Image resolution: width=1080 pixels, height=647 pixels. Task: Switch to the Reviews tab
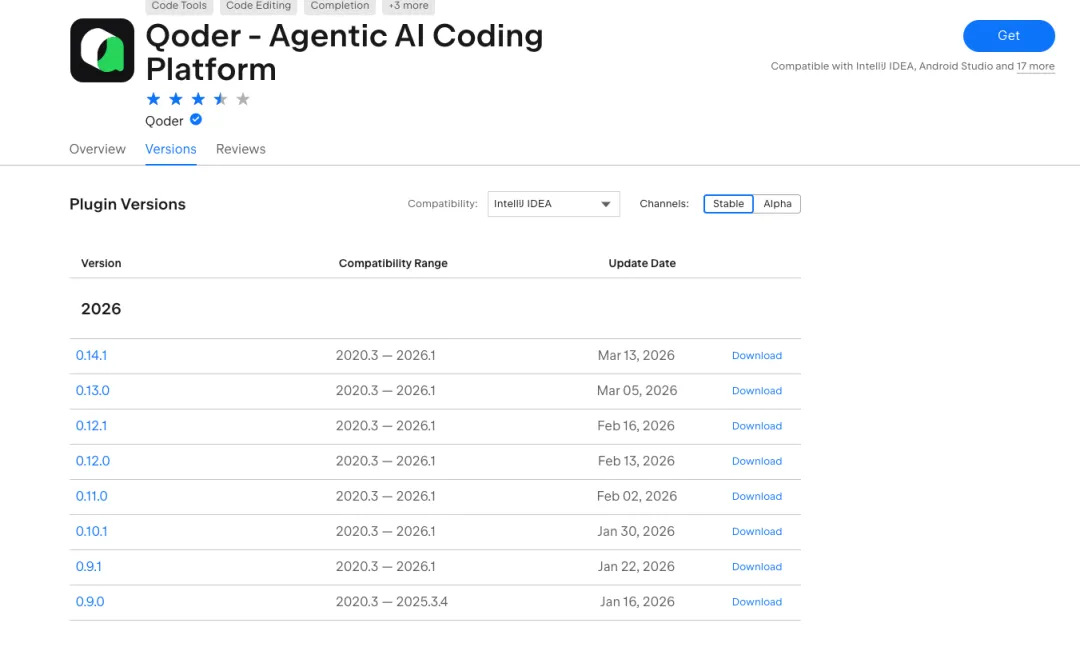click(x=241, y=149)
